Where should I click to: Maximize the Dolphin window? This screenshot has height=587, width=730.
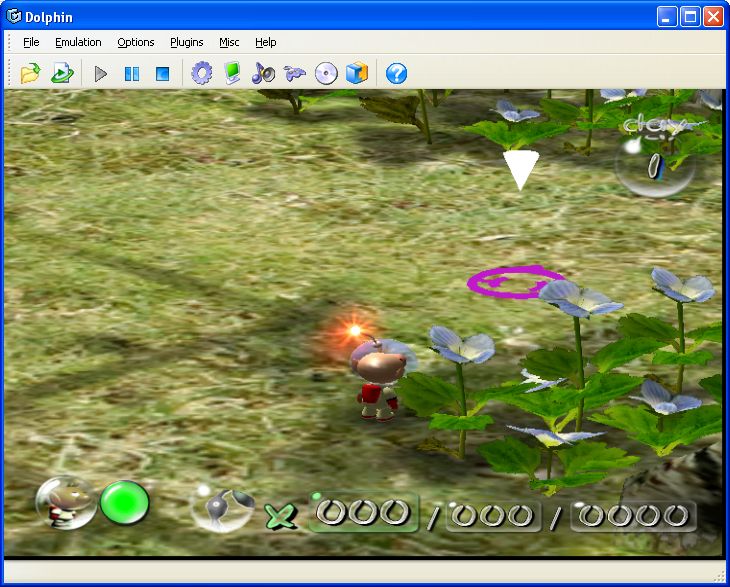[690, 17]
